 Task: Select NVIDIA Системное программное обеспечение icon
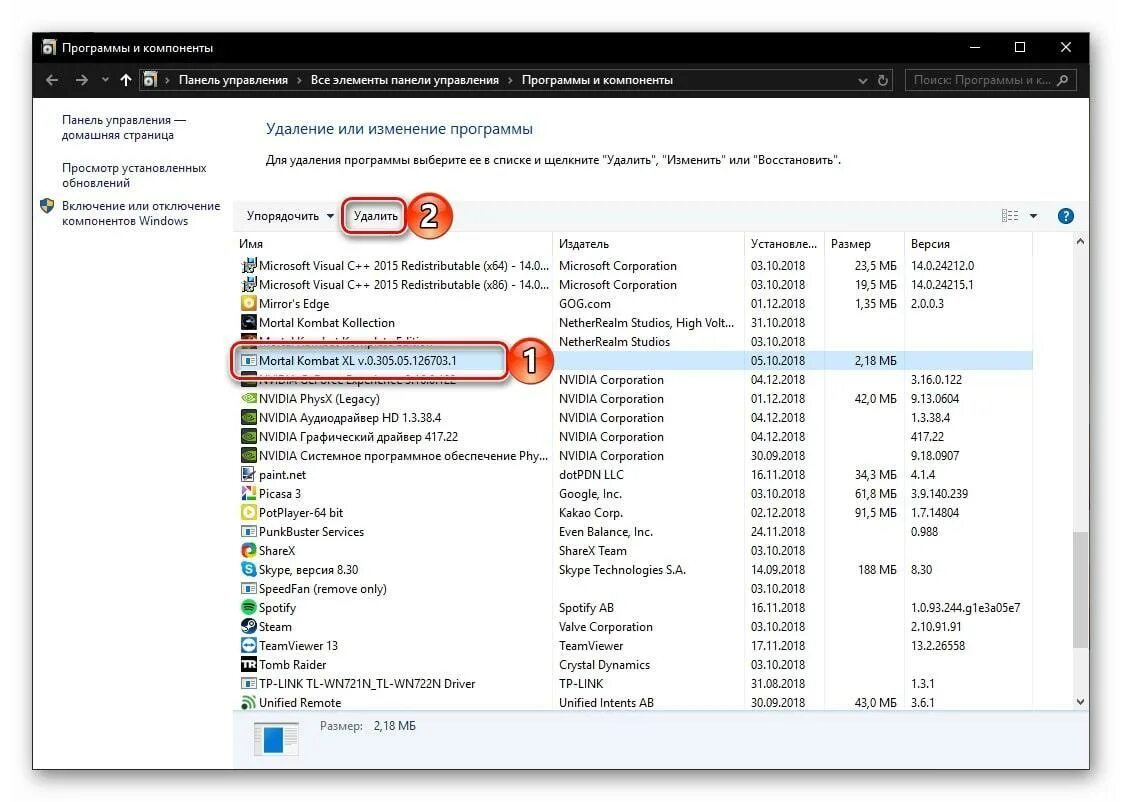pos(248,456)
